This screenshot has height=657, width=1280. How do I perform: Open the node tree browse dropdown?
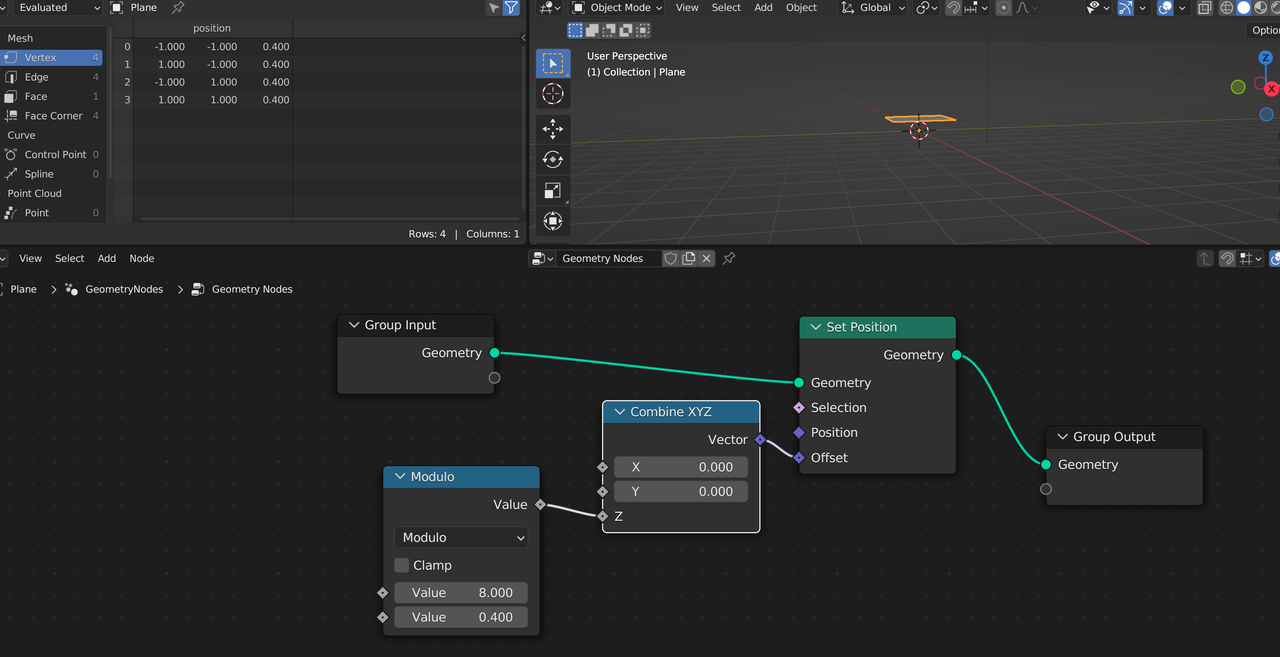coord(543,258)
